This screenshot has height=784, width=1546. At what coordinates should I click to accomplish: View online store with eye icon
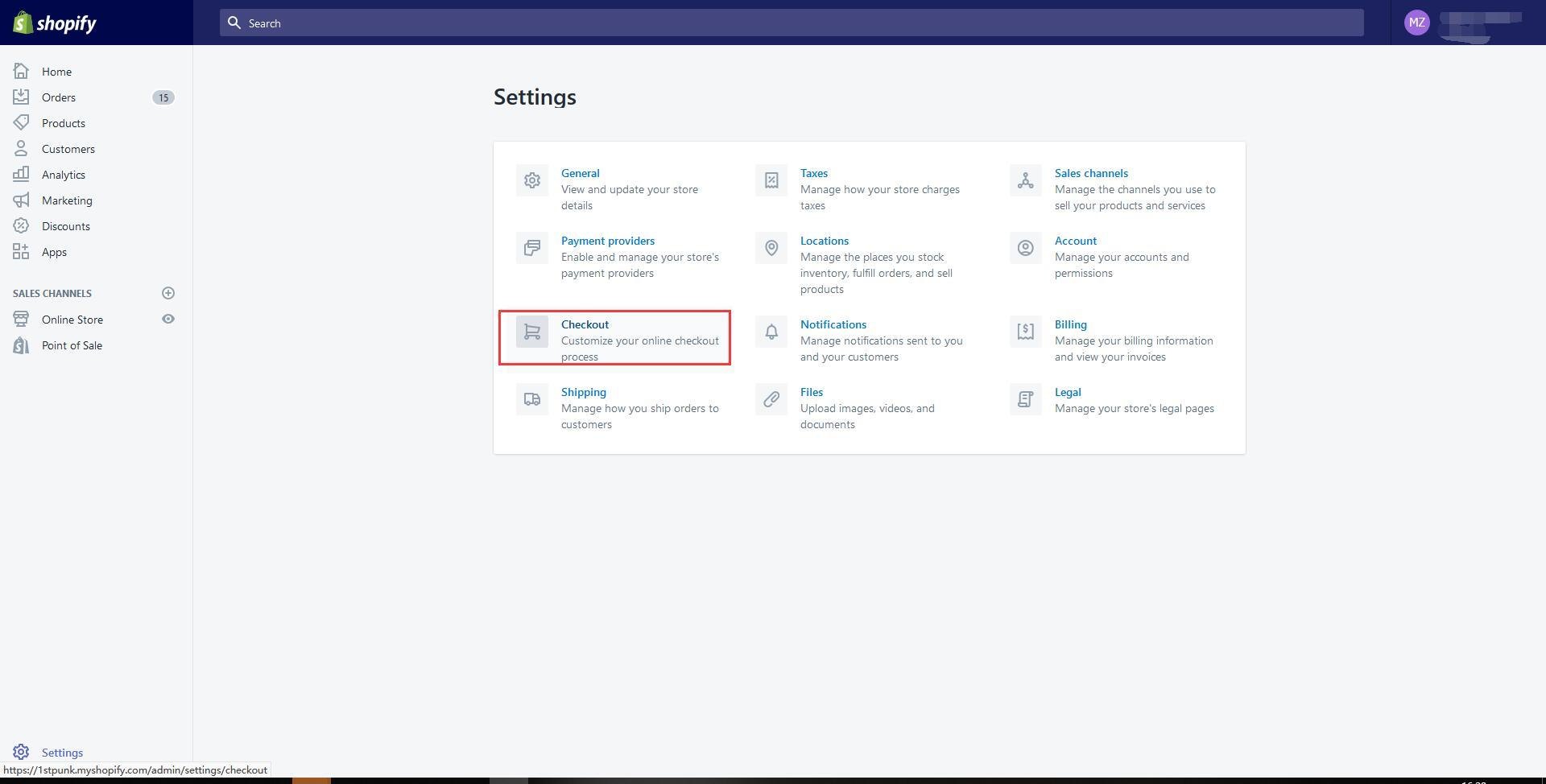click(x=168, y=319)
